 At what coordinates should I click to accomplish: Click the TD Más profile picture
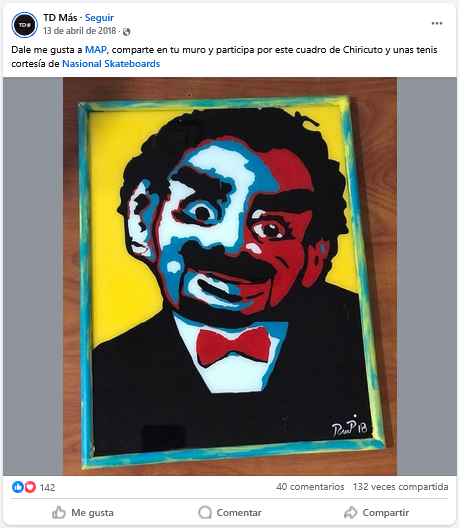(24, 25)
